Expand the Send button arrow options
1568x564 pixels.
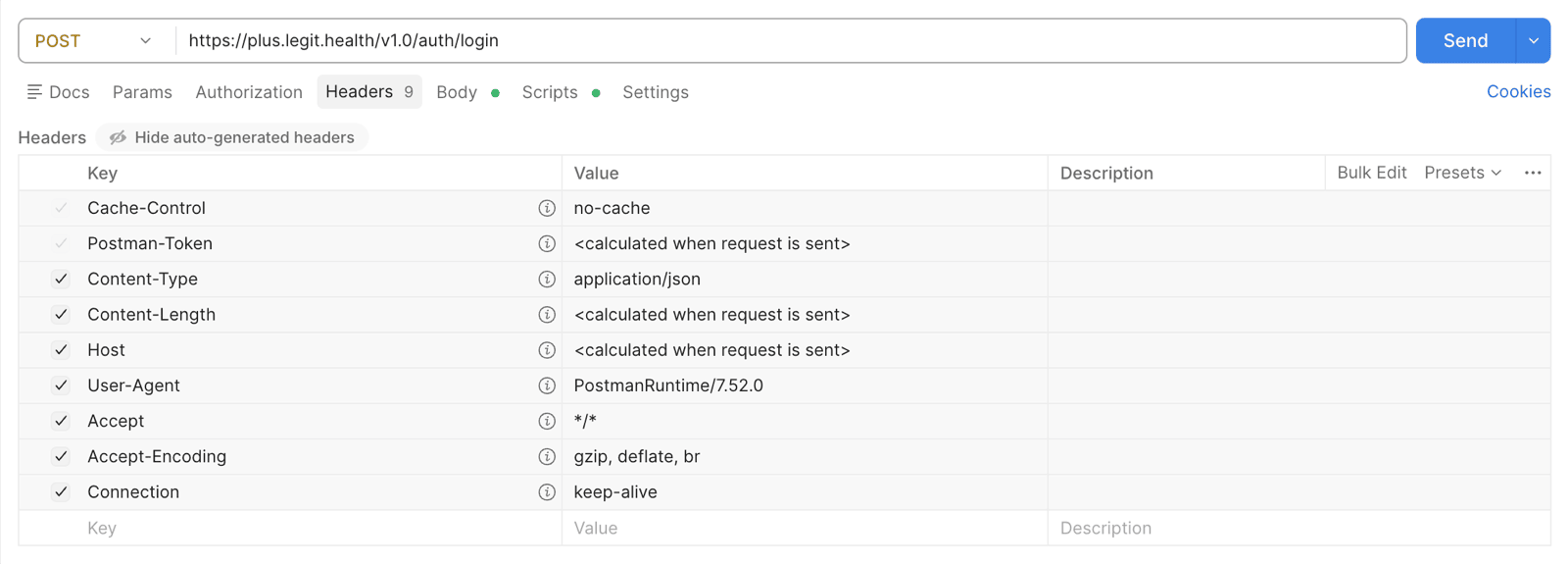(1533, 41)
